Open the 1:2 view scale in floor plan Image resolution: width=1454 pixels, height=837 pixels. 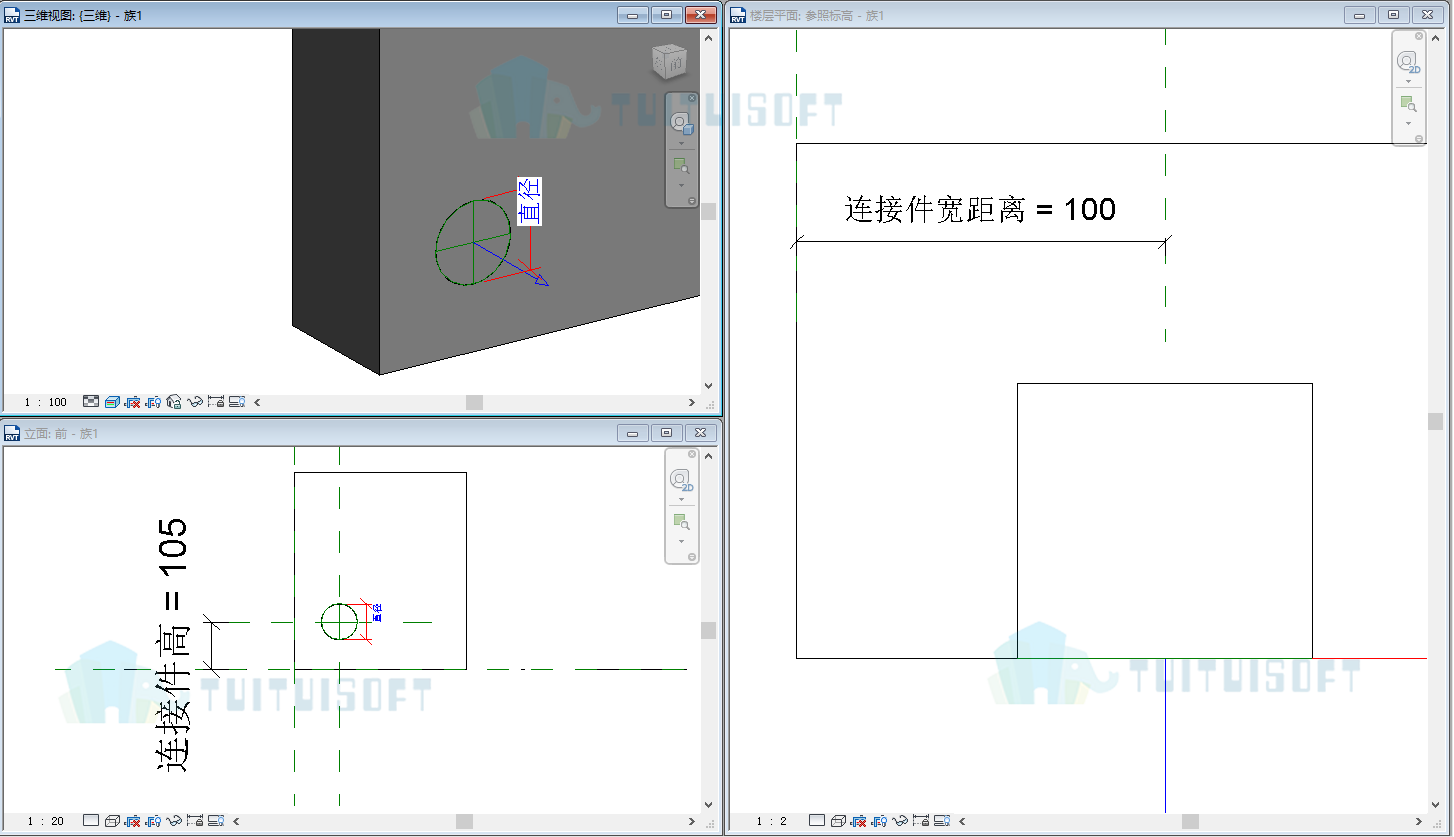click(x=772, y=821)
